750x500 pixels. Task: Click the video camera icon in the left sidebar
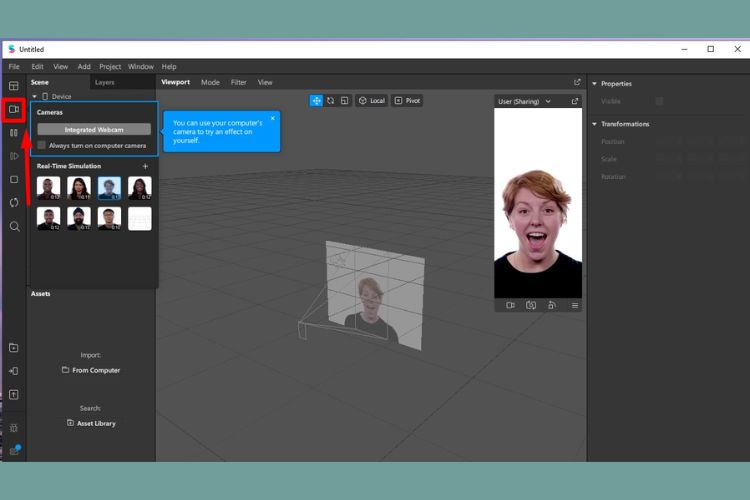click(14, 110)
